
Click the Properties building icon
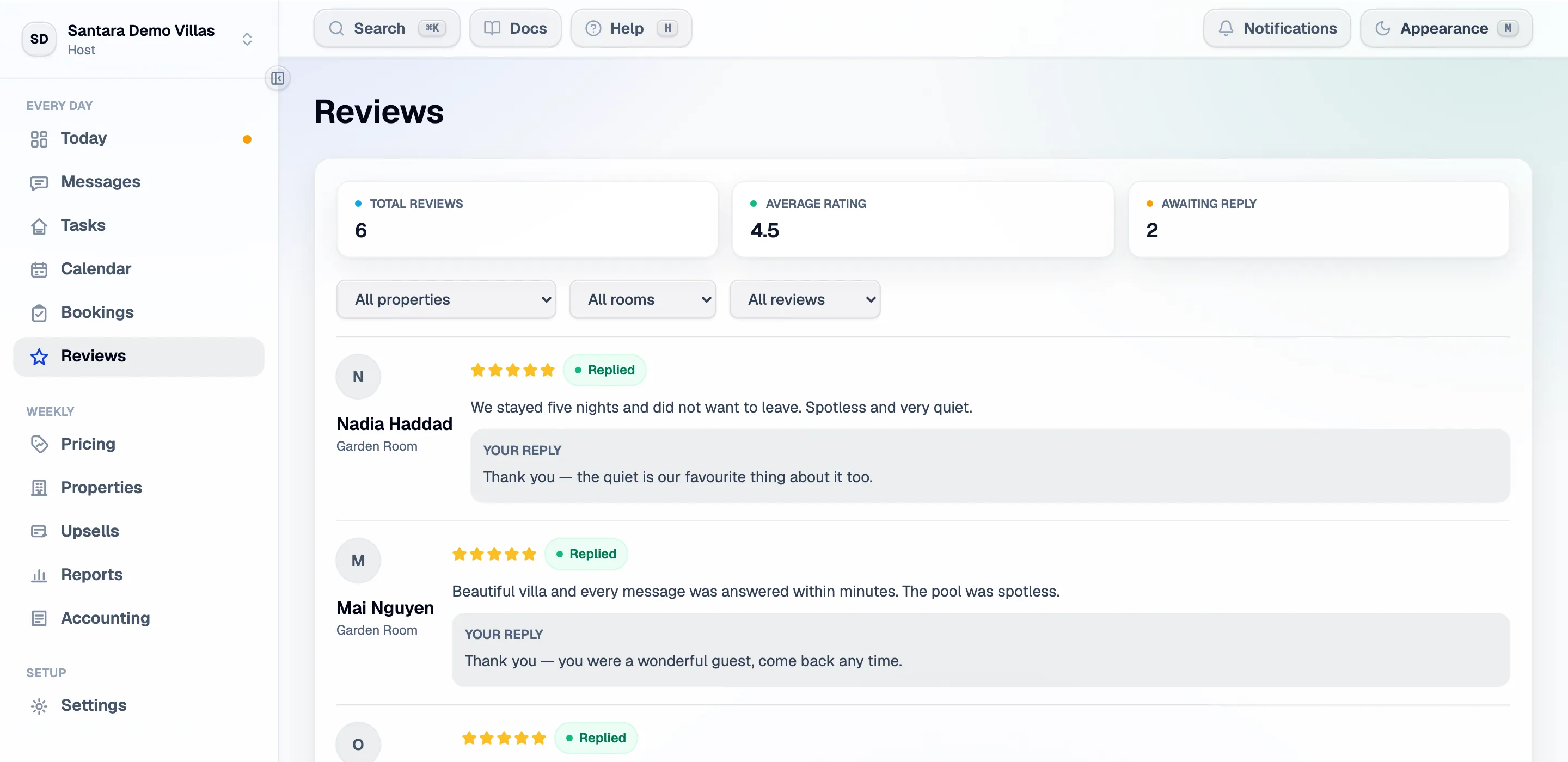(x=39, y=488)
